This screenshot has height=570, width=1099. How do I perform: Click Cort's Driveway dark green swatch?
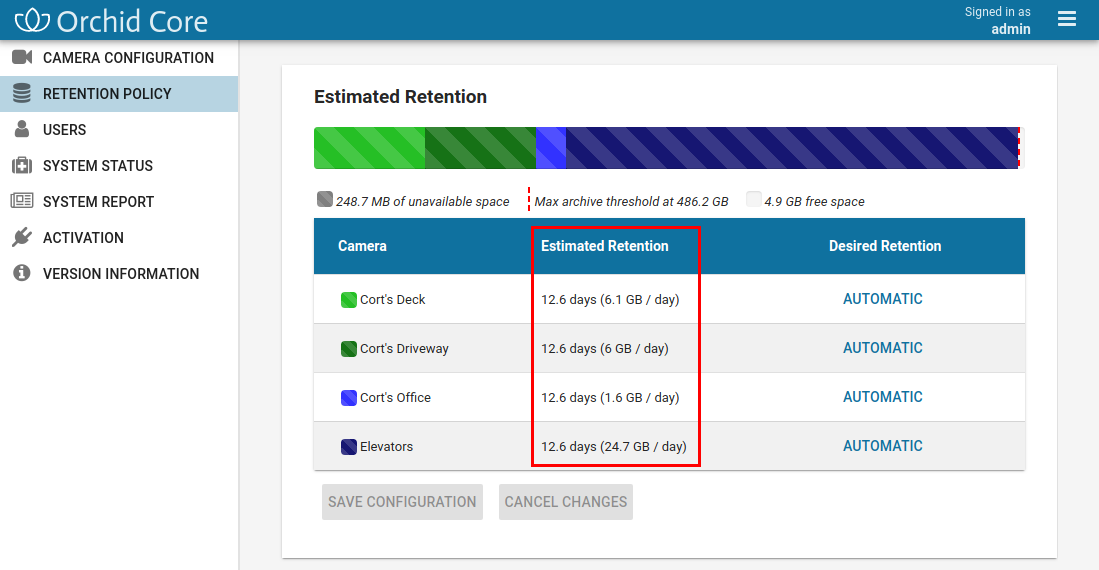pos(348,349)
